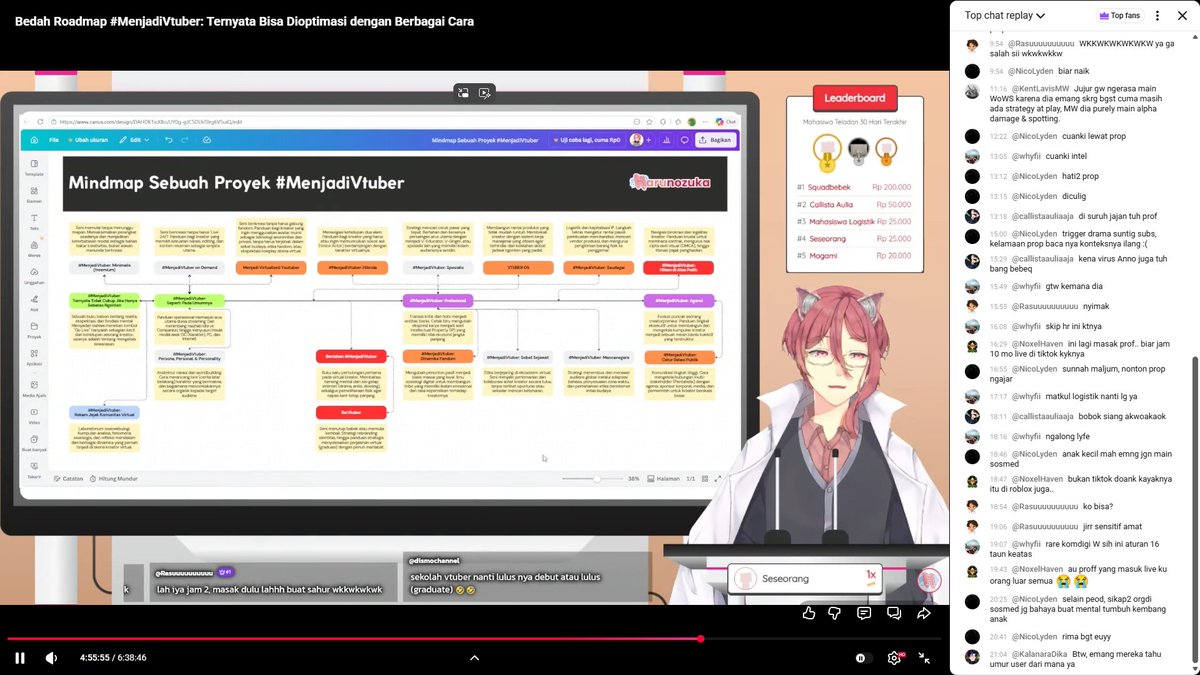The image size is (1200, 675).
Task: Open Elemen panel in Canva sidebar
Action: pyautogui.click(x=34, y=194)
